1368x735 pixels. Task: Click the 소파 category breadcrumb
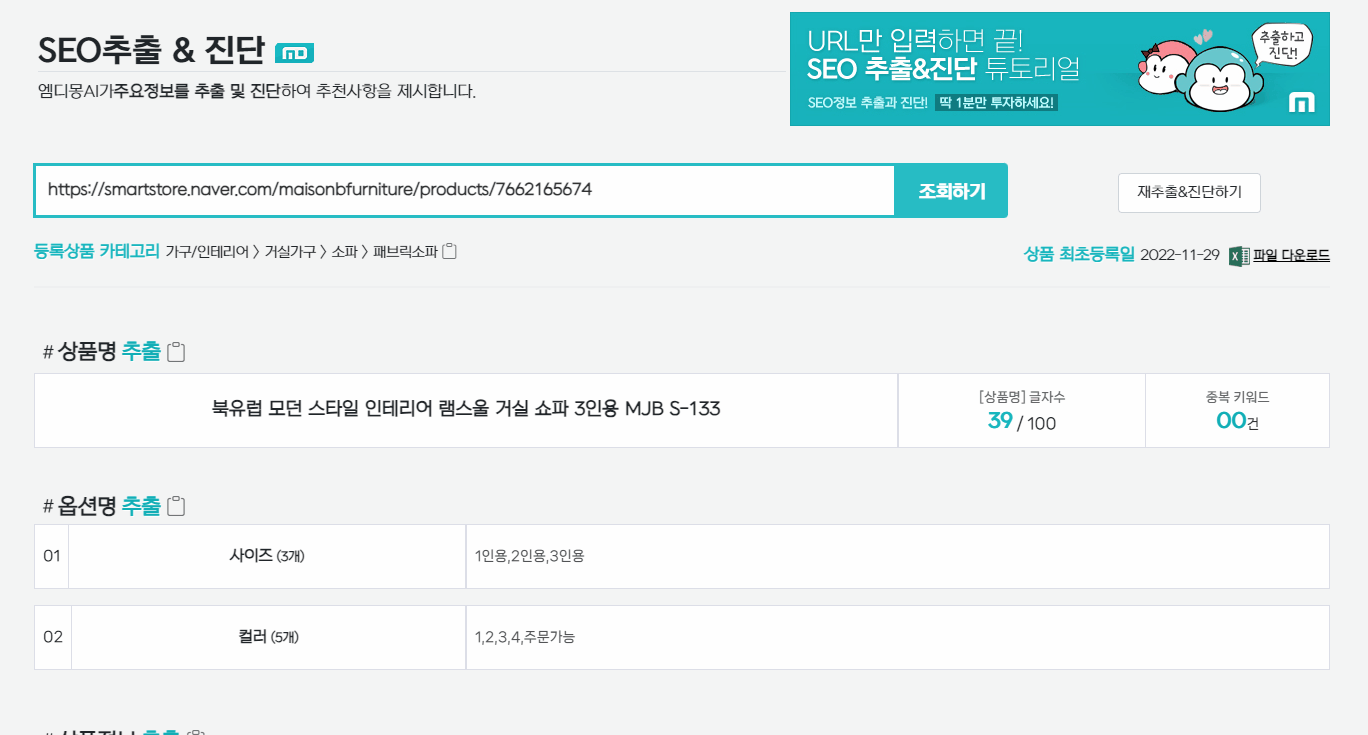[343, 253]
